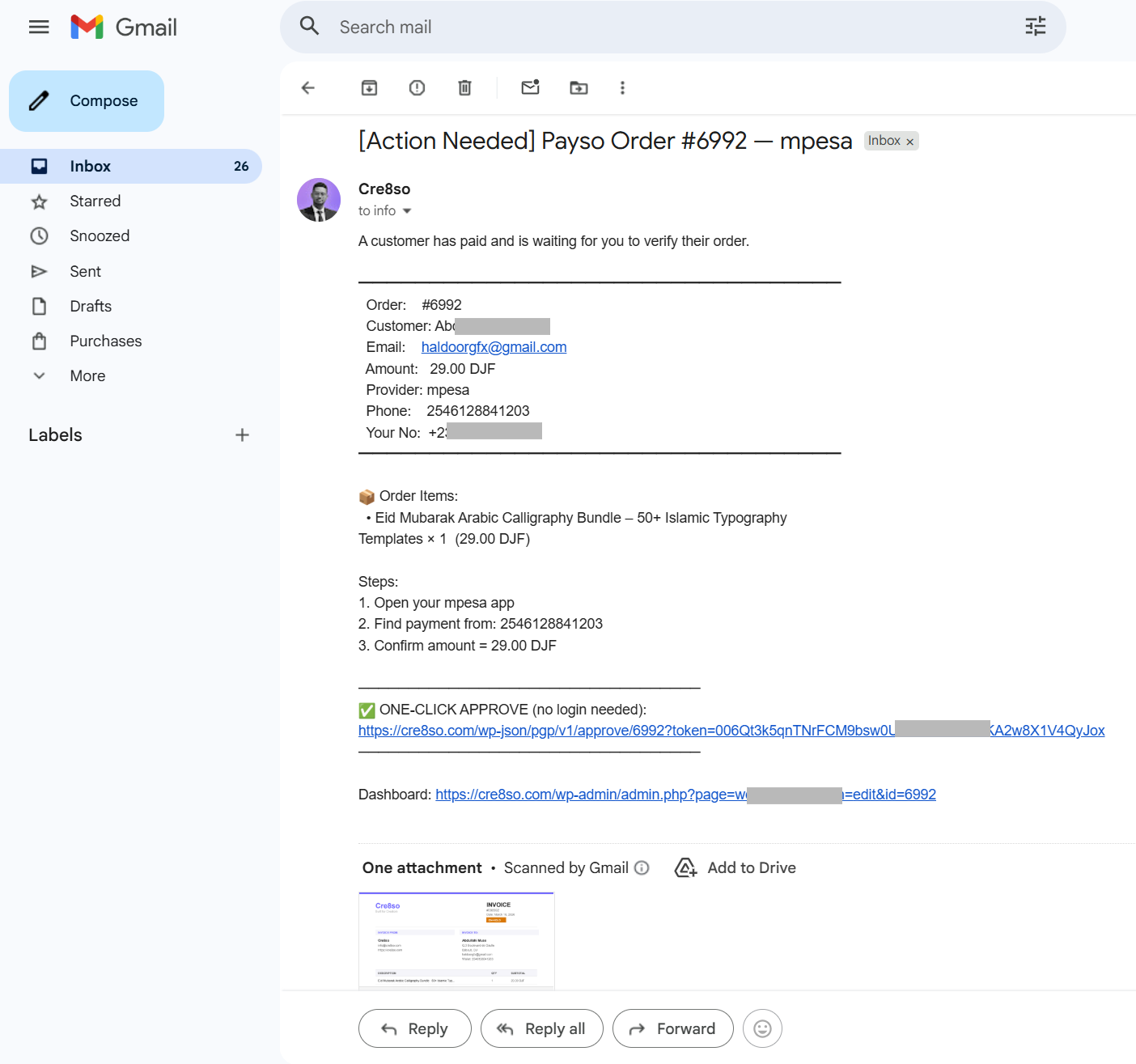Expand recipient details next to 'to info'
Viewport: 1136px width, 1064px height.
pyautogui.click(x=407, y=211)
